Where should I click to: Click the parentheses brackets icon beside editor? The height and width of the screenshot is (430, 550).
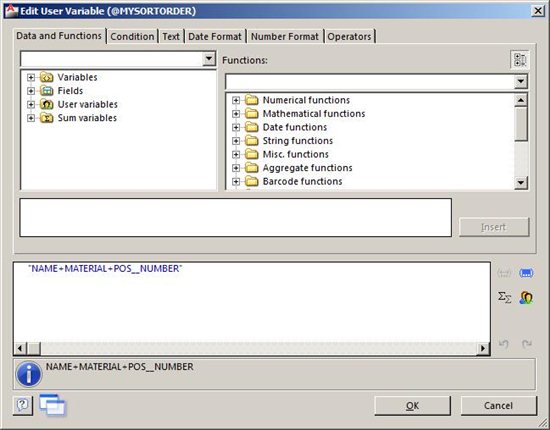[504, 273]
